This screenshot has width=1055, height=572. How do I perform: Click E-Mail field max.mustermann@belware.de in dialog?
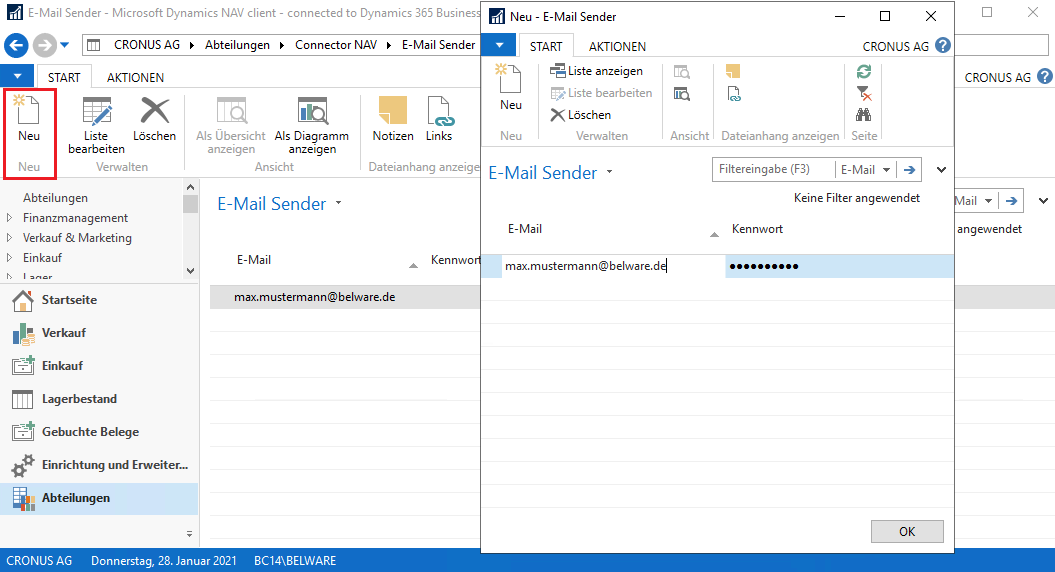[x=613, y=266]
